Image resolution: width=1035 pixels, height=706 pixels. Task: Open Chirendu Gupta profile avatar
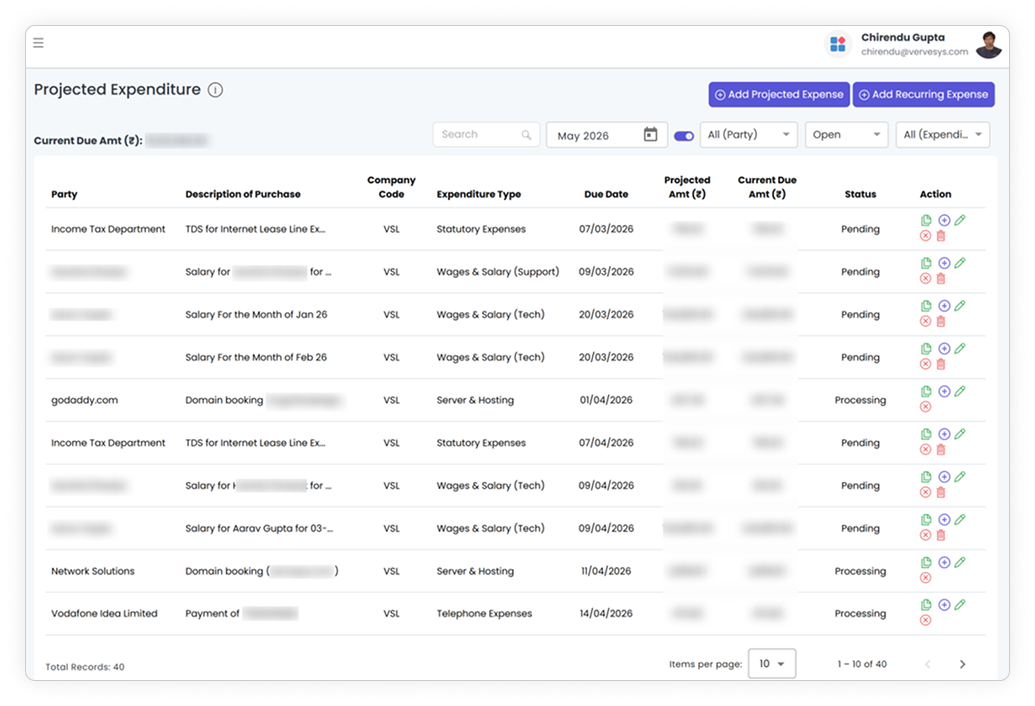click(x=988, y=44)
